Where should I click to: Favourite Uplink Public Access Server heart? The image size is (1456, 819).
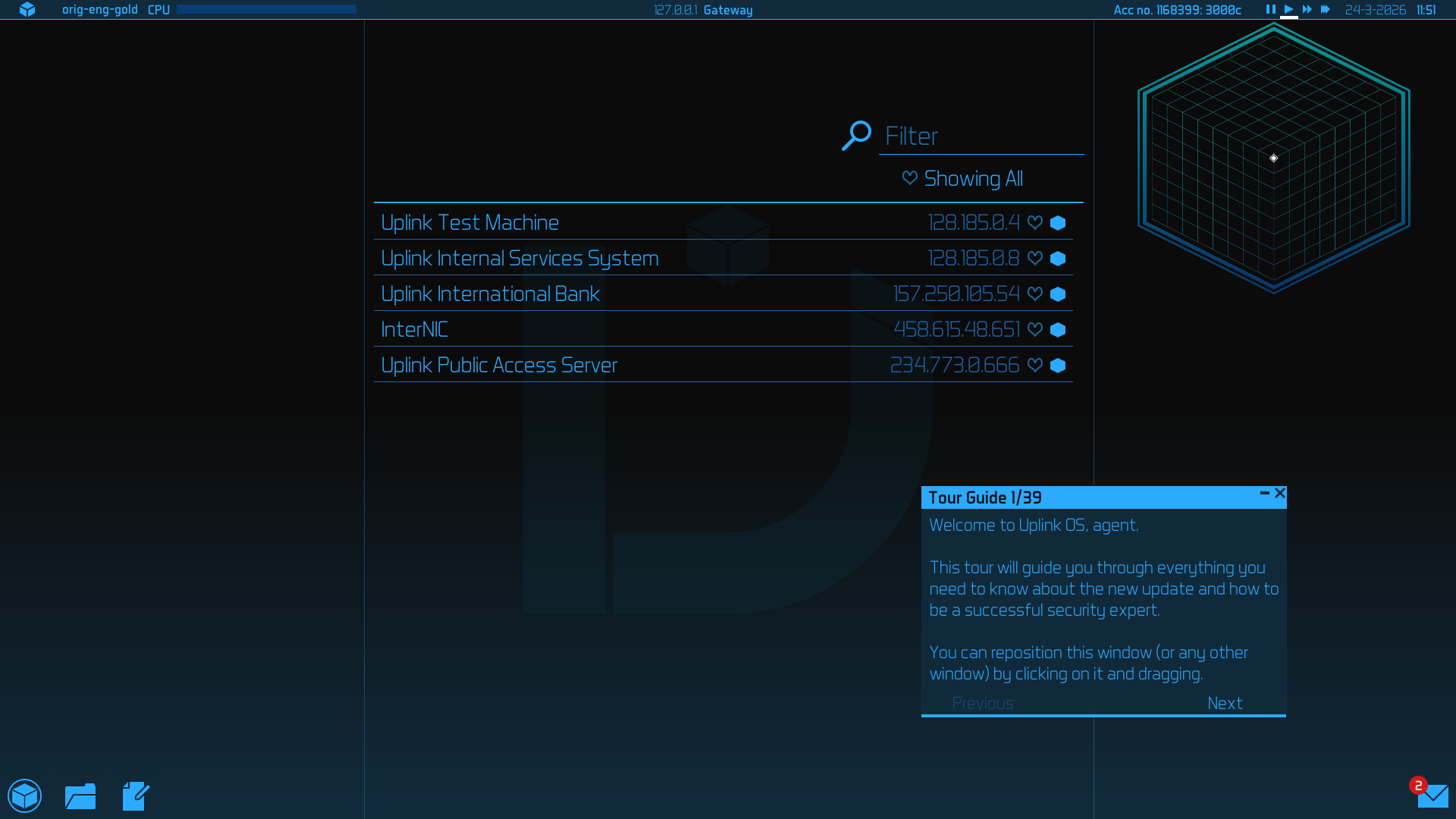click(x=1035, y=365)
